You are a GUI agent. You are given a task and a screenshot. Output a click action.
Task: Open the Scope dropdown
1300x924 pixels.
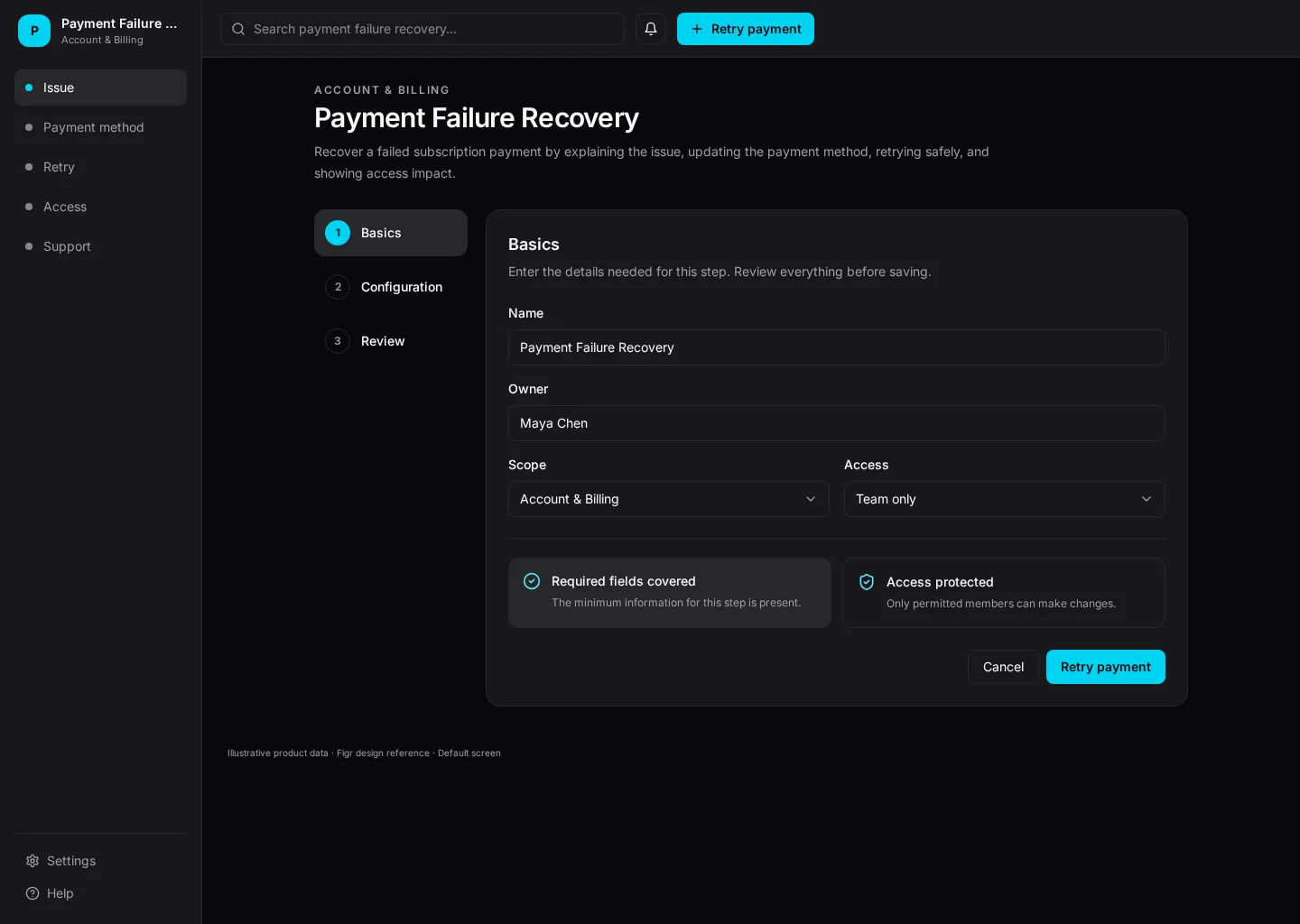coord(668,499)
